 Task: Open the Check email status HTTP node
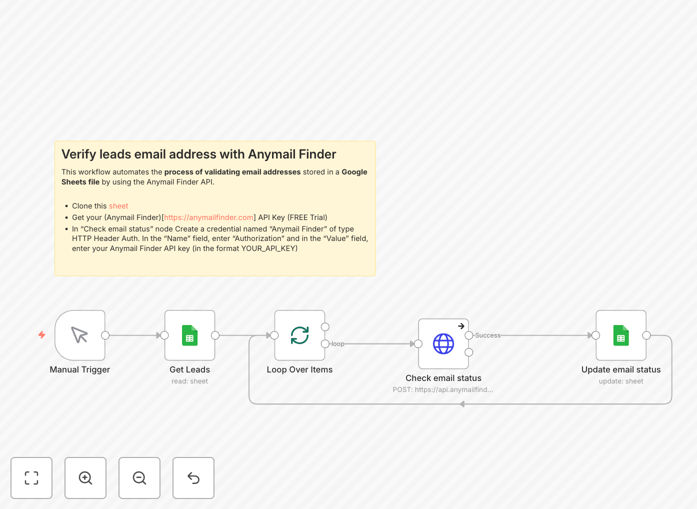point(443,344)
